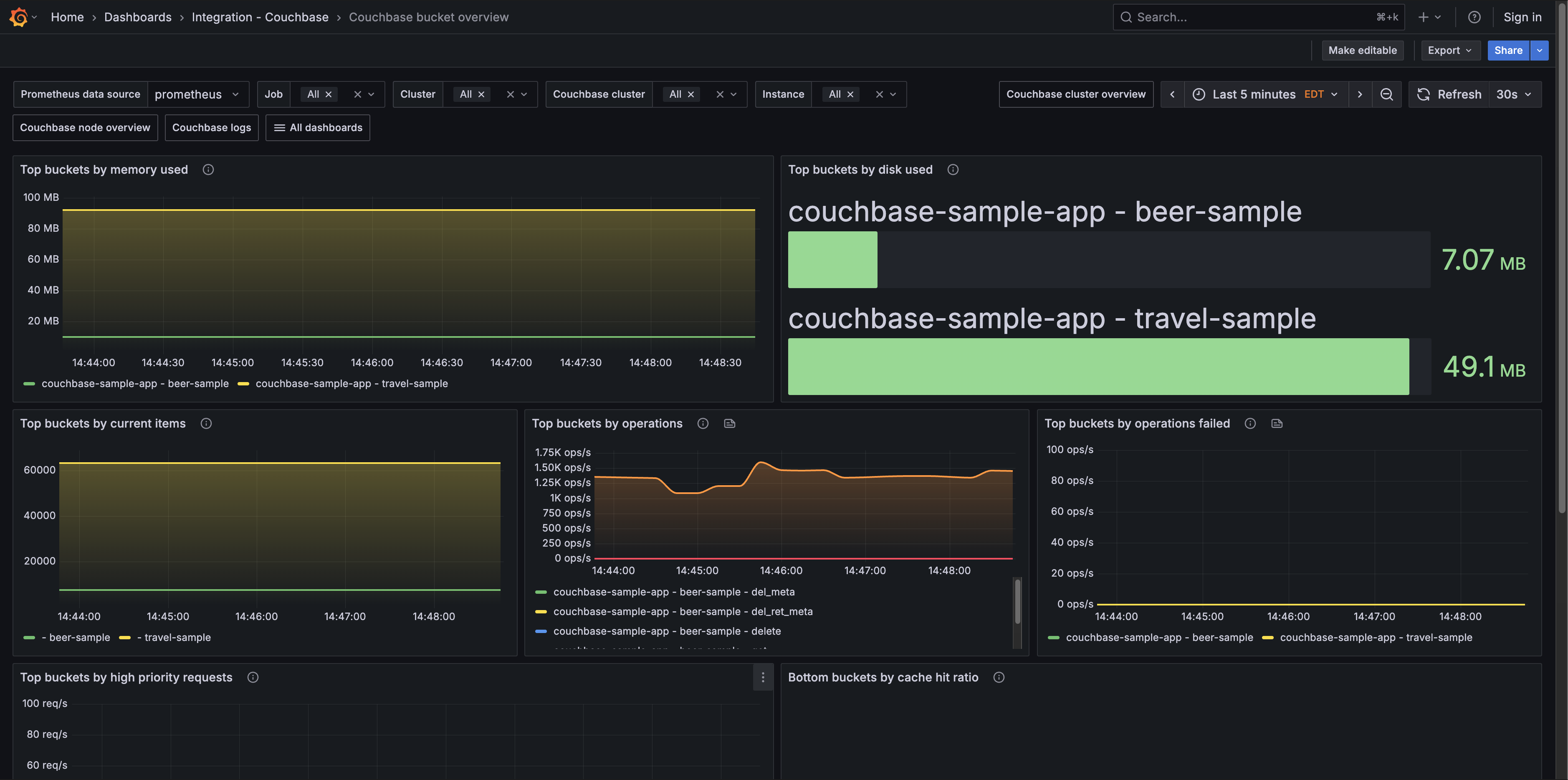Viewport: 1568px width, 780px height.
Task: Expand the Share options arrow
Action: coord(1539,51)
